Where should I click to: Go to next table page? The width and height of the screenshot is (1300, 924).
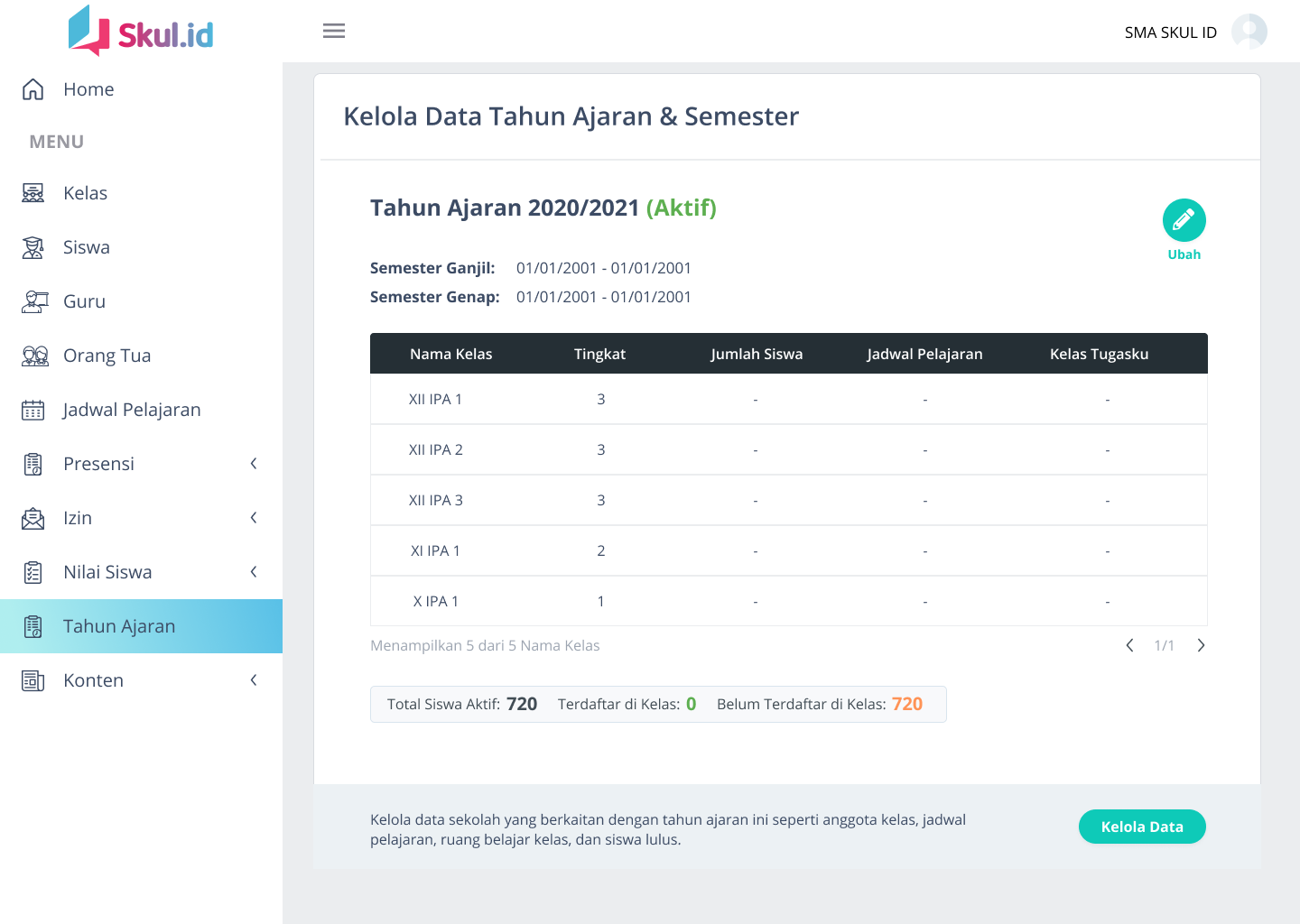tap(1201, 645)
